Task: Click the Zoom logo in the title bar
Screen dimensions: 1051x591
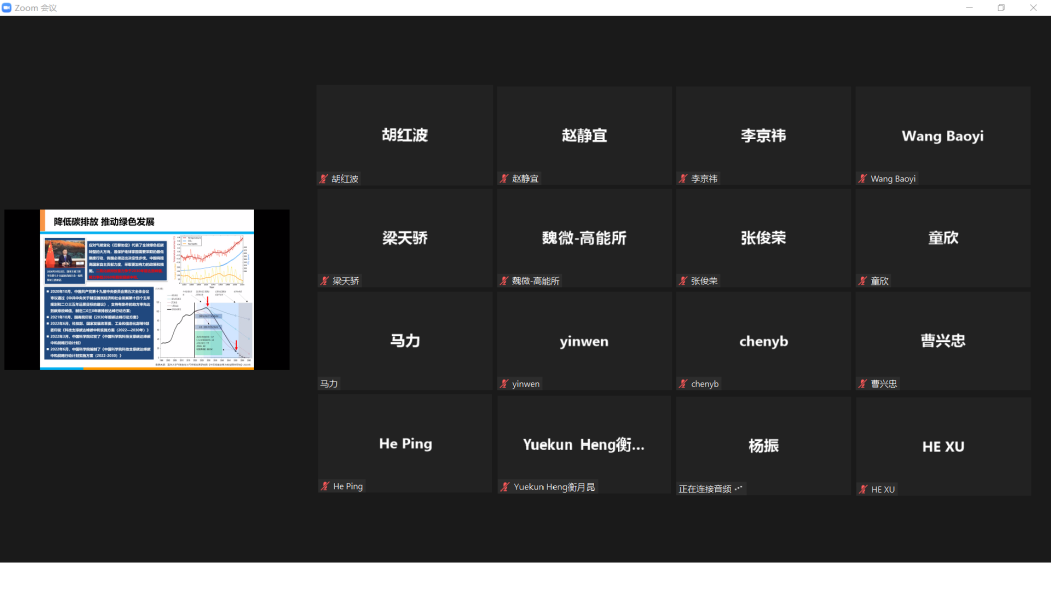Action: [x=7, y=7]
